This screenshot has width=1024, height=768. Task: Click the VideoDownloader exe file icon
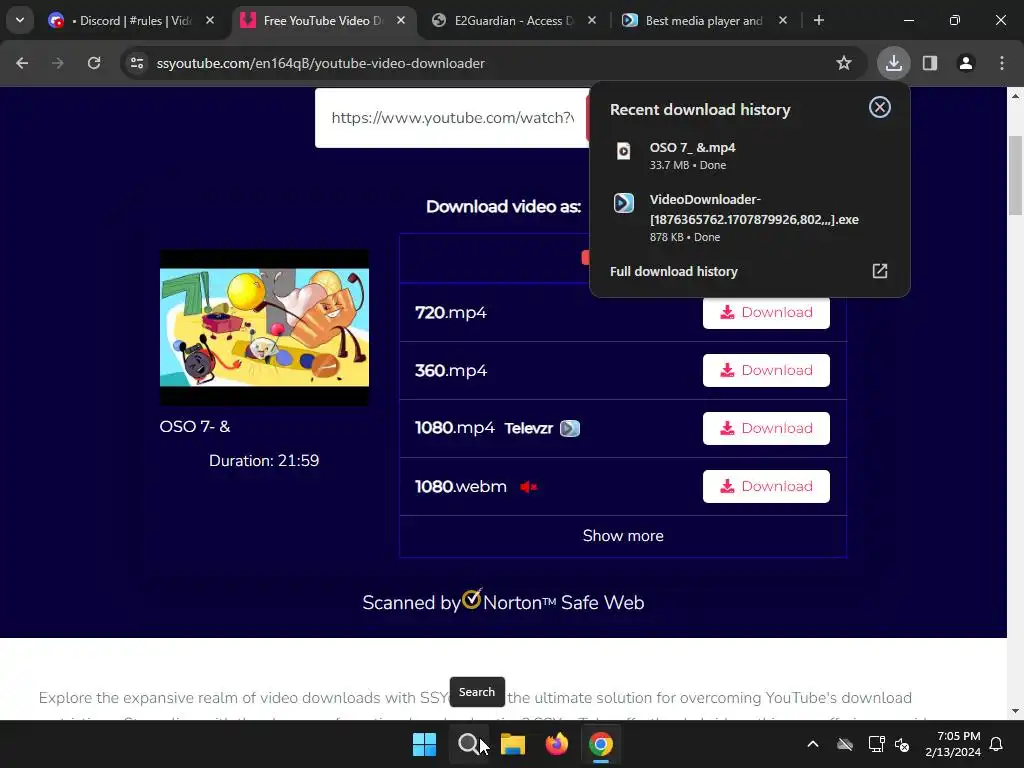pos(624,203)
